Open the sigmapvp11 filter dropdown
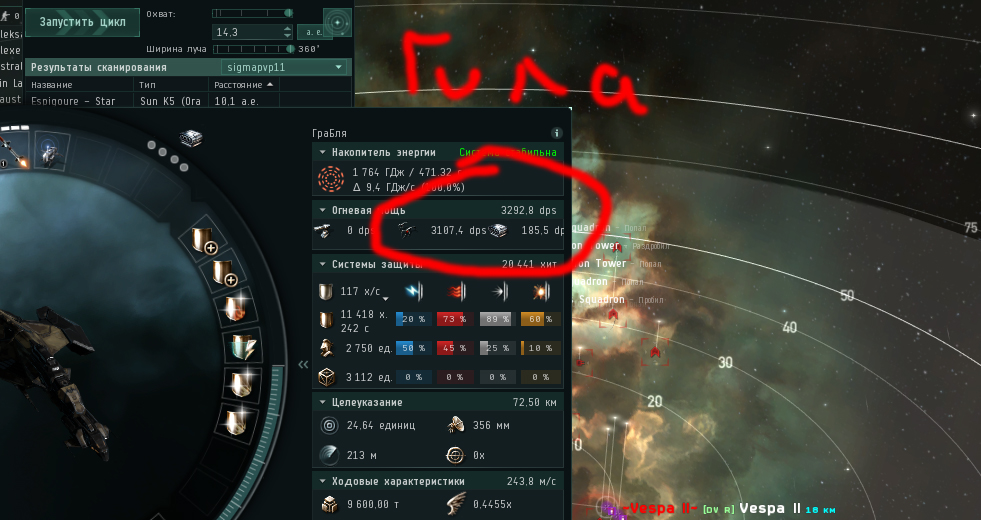Viewport: 981px width, 520px height. pos(284,67)
